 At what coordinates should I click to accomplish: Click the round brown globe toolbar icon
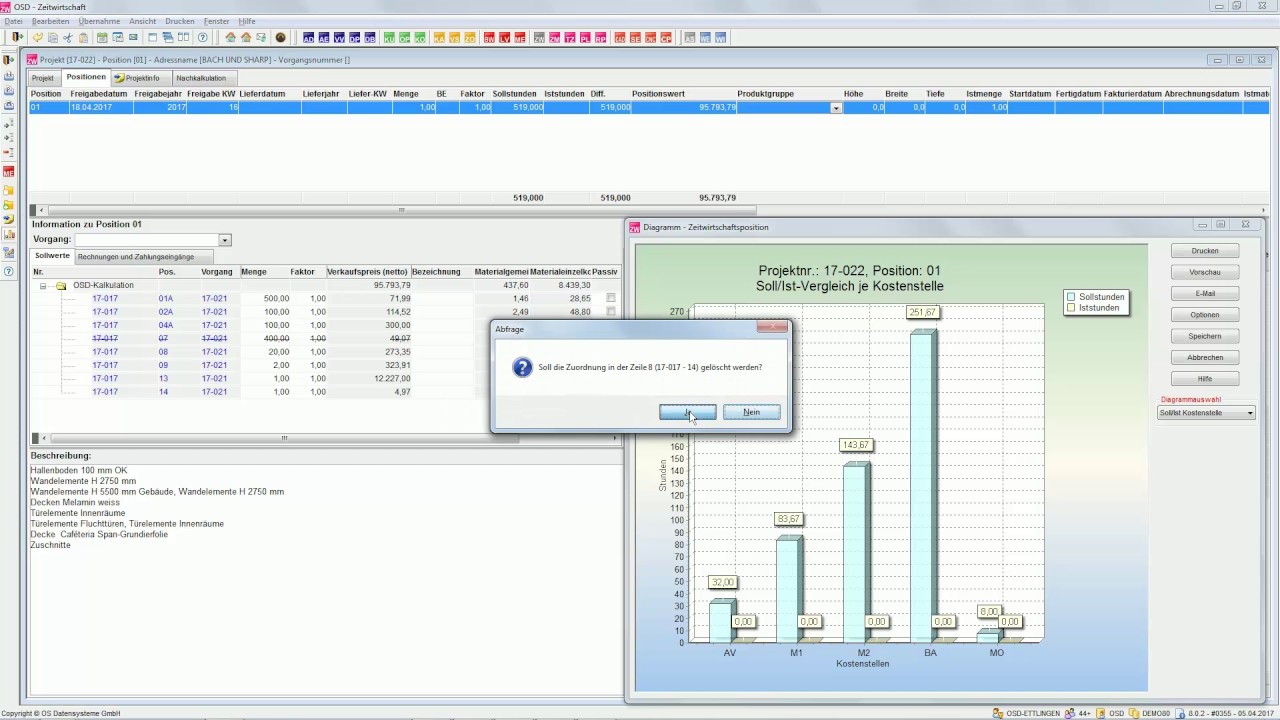click(x=281, y=38)
